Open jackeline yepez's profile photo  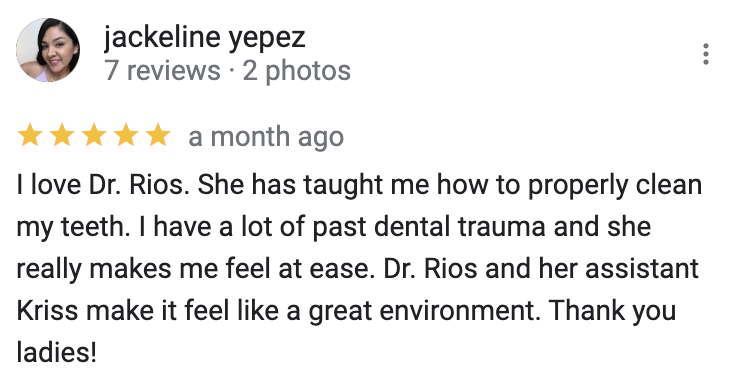pyautogui.click(x=48, y=50)
